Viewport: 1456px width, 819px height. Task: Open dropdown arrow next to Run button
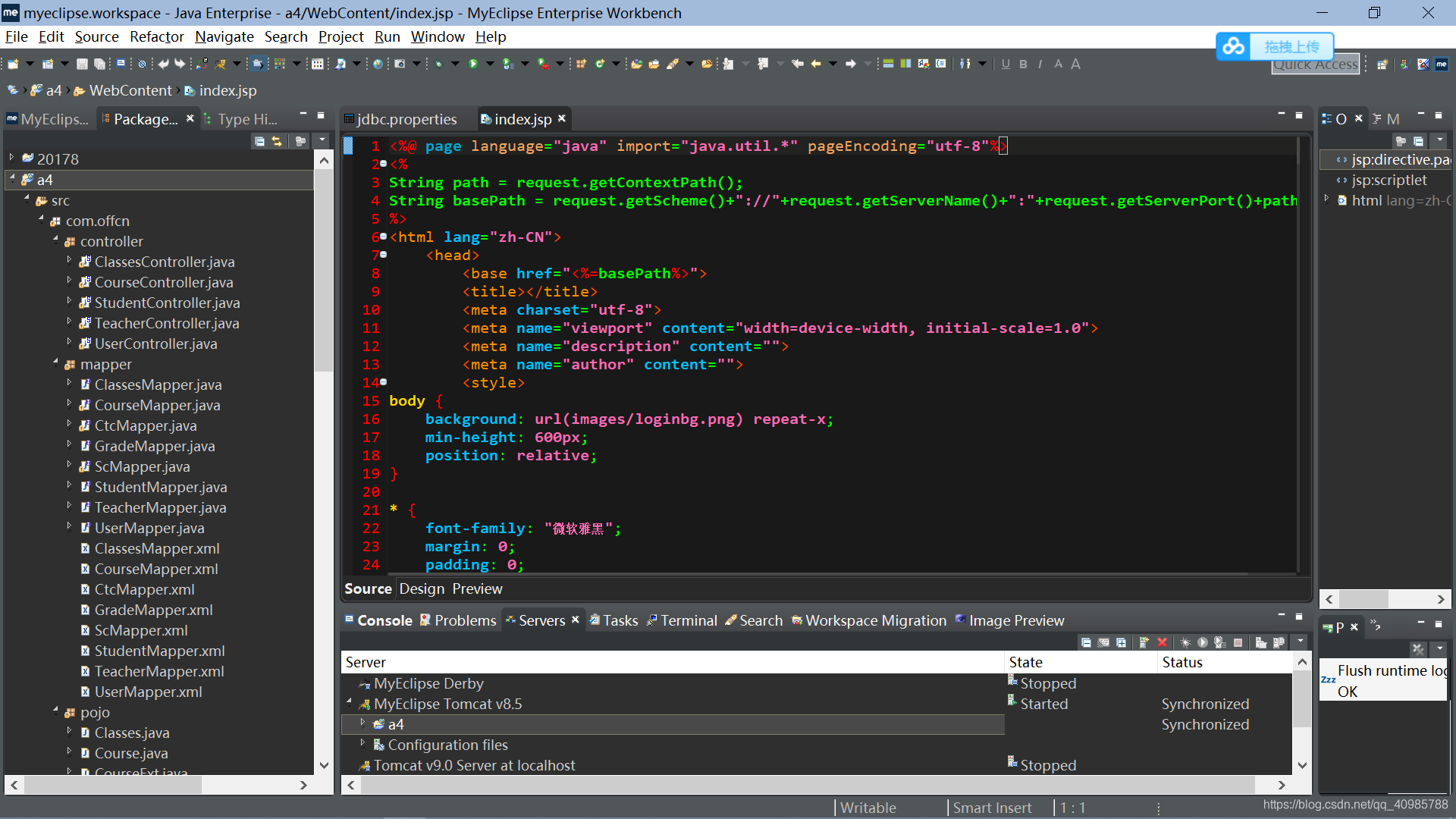point(490,64)
